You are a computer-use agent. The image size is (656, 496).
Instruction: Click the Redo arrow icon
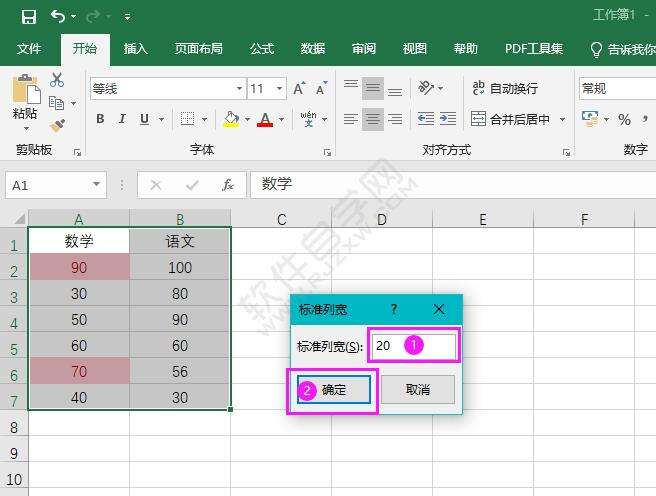click(x=93, y=17)
